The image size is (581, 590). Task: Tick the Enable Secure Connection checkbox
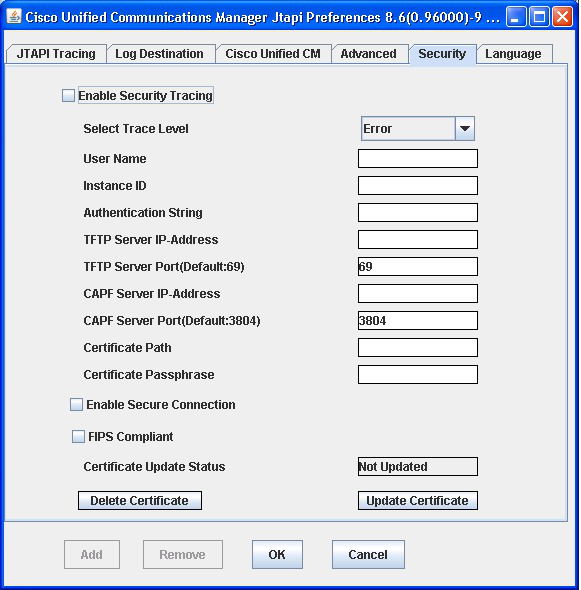point(76,404)
